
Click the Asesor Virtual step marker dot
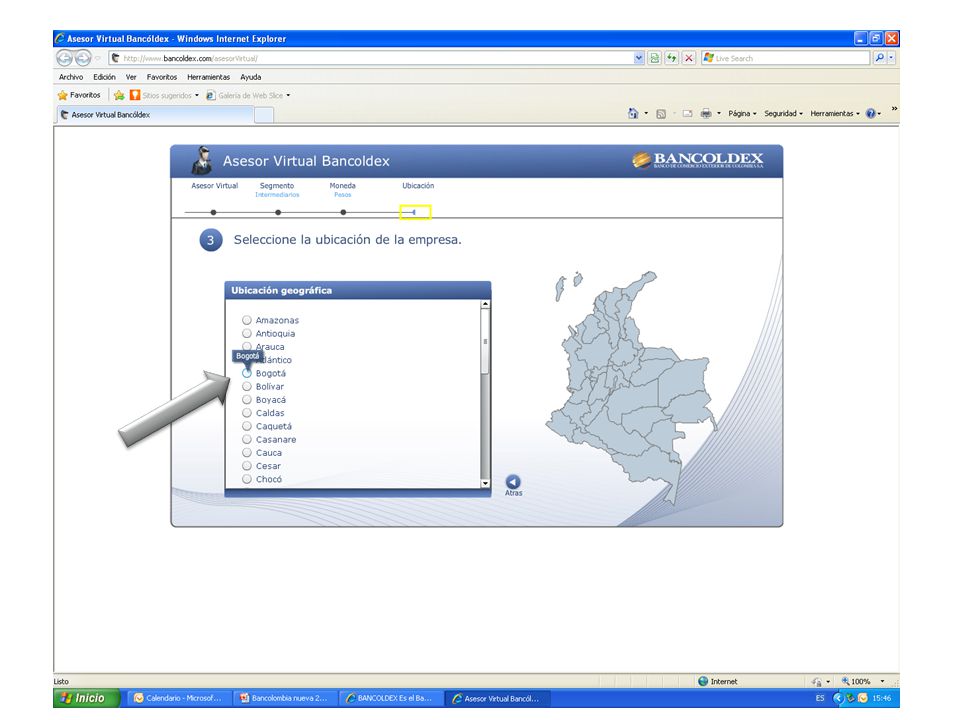click(x=213, y=212)
